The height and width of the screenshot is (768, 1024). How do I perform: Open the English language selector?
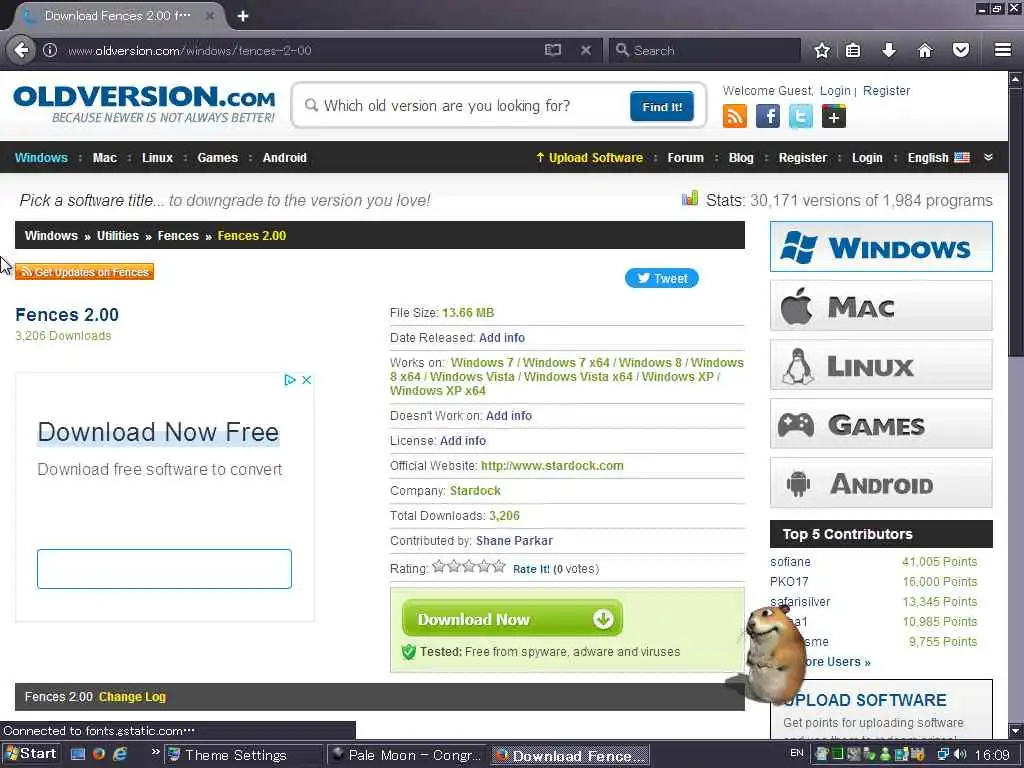point(938,157)
